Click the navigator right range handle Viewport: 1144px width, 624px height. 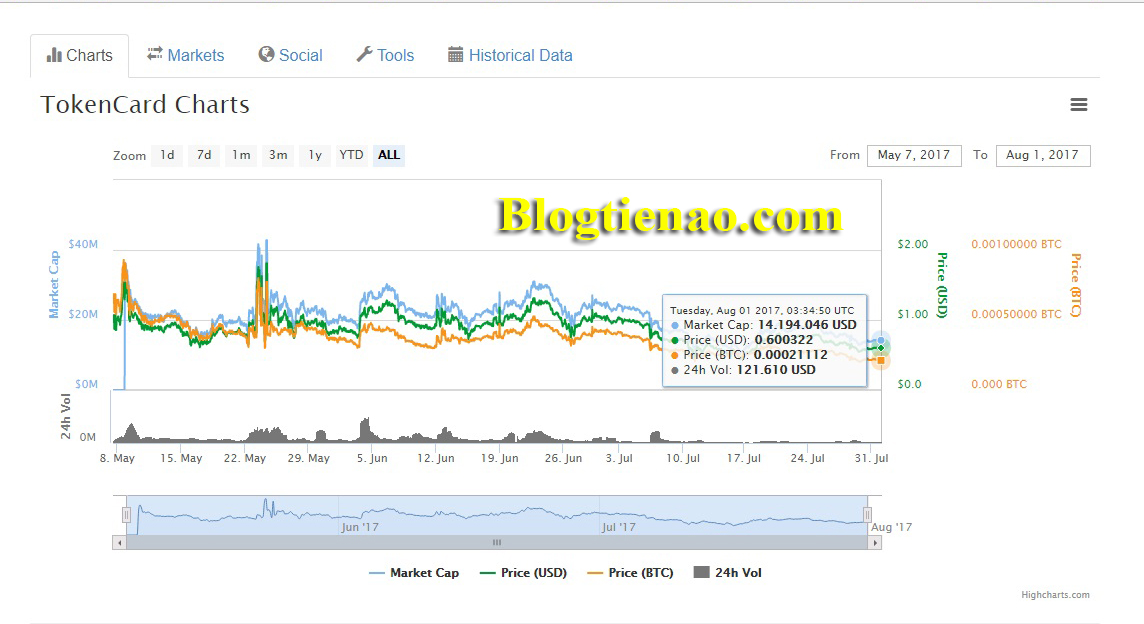(x=867, y=515)
